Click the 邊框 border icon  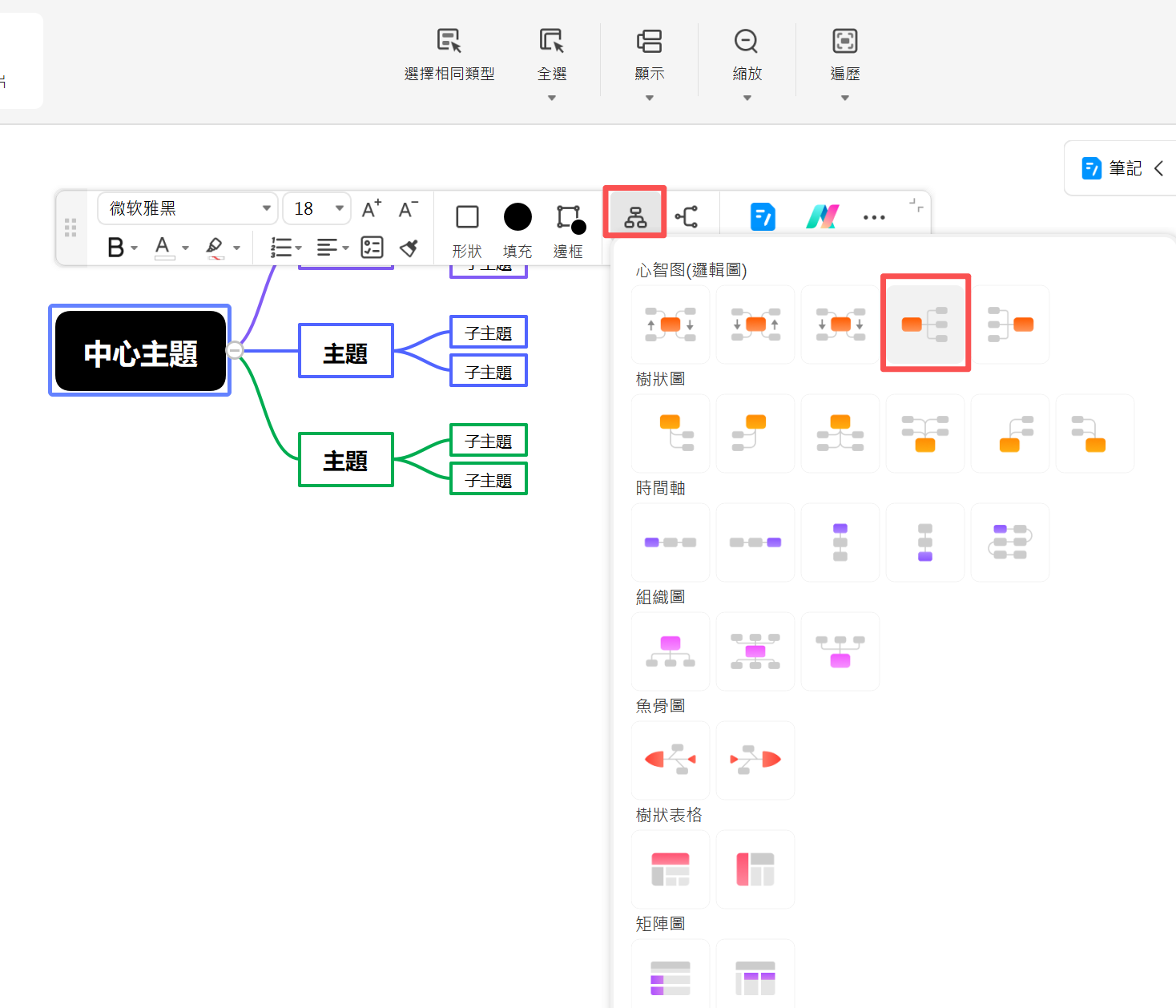tap(569, 218)
